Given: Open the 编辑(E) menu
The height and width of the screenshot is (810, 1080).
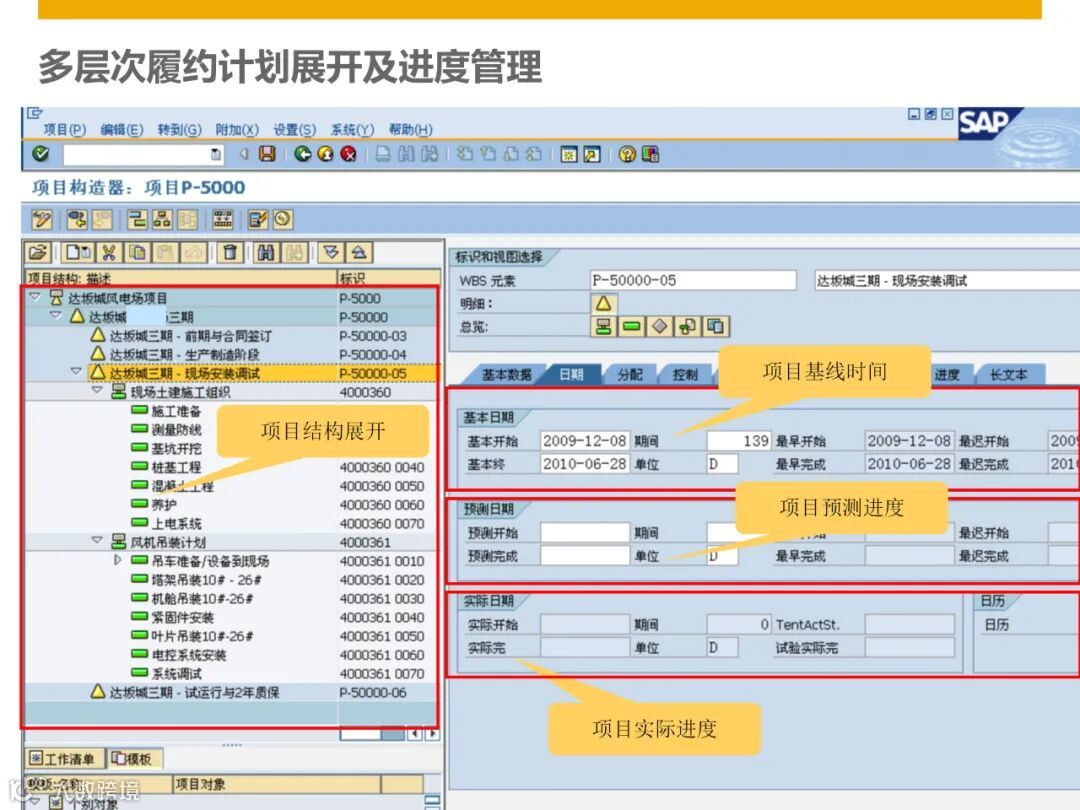Looking at the screenshot, I should tap(122, 129).
